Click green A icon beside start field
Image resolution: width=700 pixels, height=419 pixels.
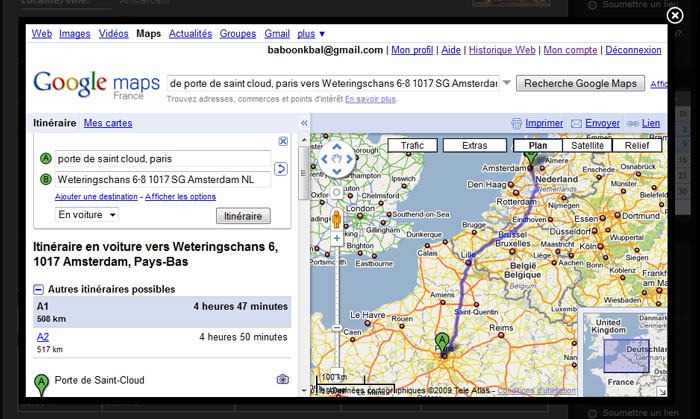coord(46,158)
